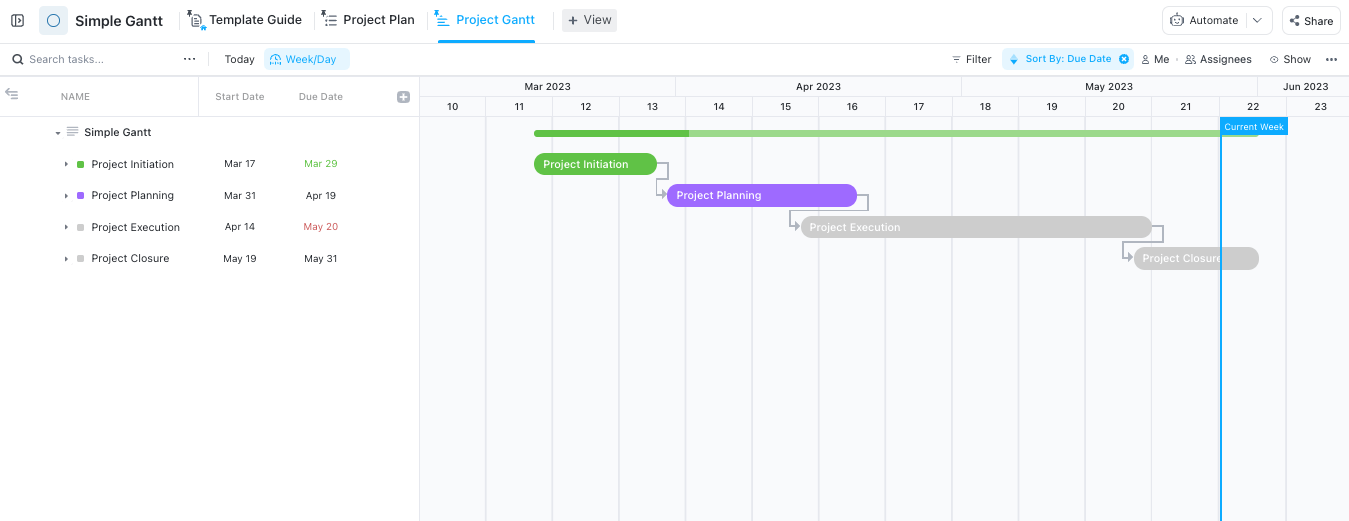Collapse the Simple Gantt list group

tap(58, 133)
